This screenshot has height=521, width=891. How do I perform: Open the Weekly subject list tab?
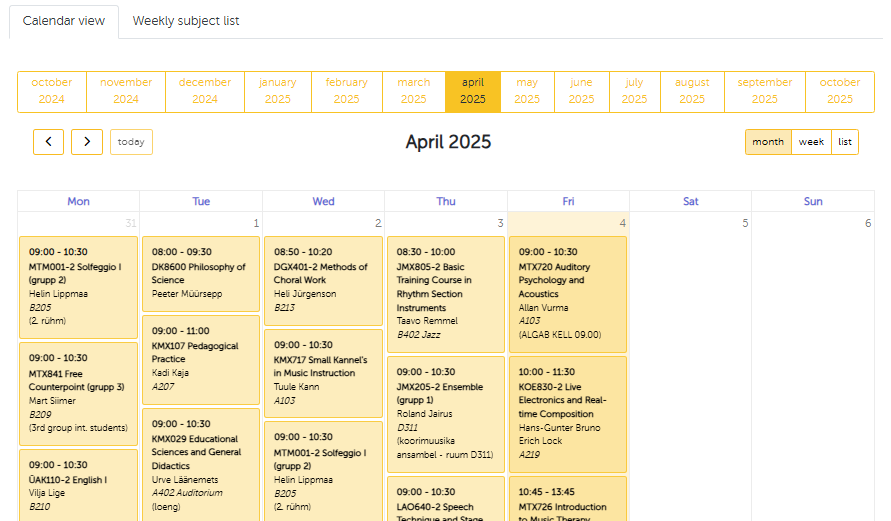[186, 21]
